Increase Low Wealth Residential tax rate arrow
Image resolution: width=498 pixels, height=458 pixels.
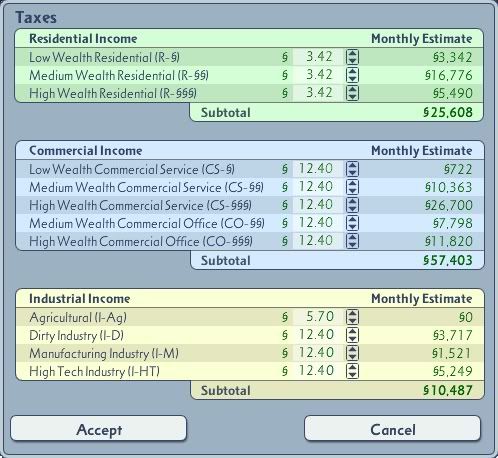[352, 53]
